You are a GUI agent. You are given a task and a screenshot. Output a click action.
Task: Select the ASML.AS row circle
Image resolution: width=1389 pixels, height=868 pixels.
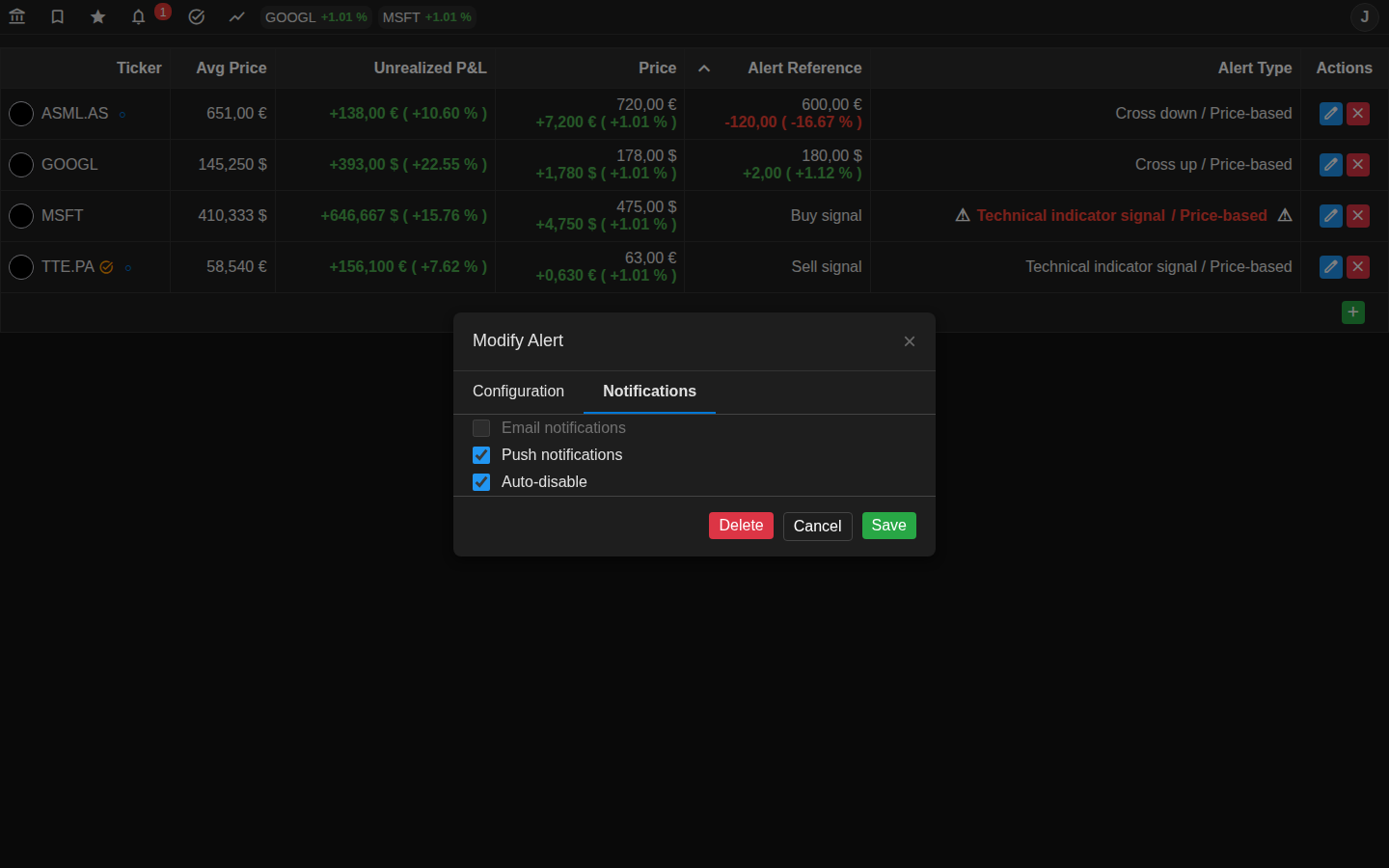pos(21,114)
